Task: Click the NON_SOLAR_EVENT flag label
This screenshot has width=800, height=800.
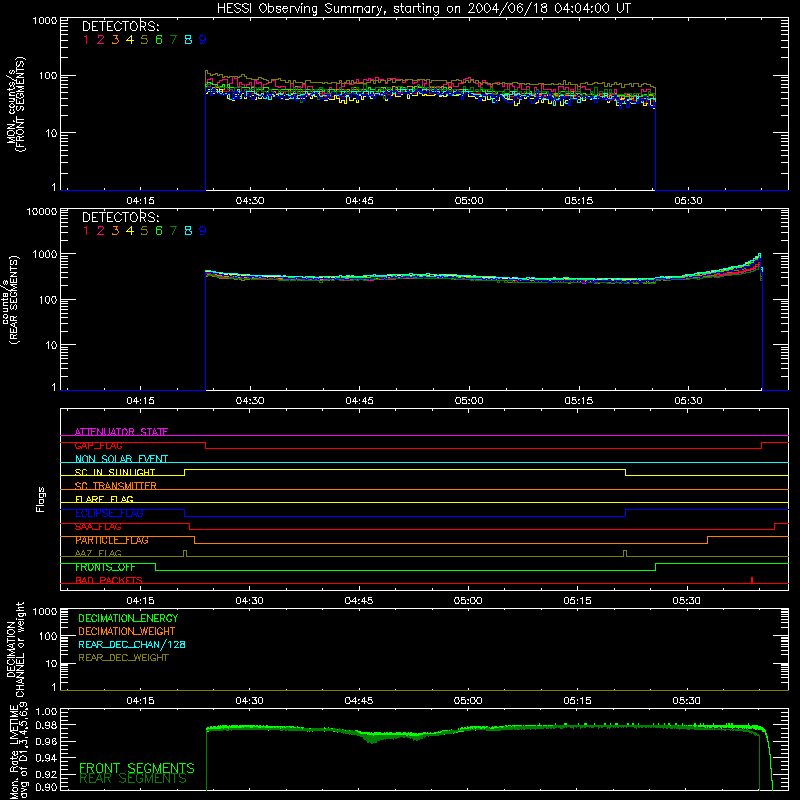Action: (121, 459)
